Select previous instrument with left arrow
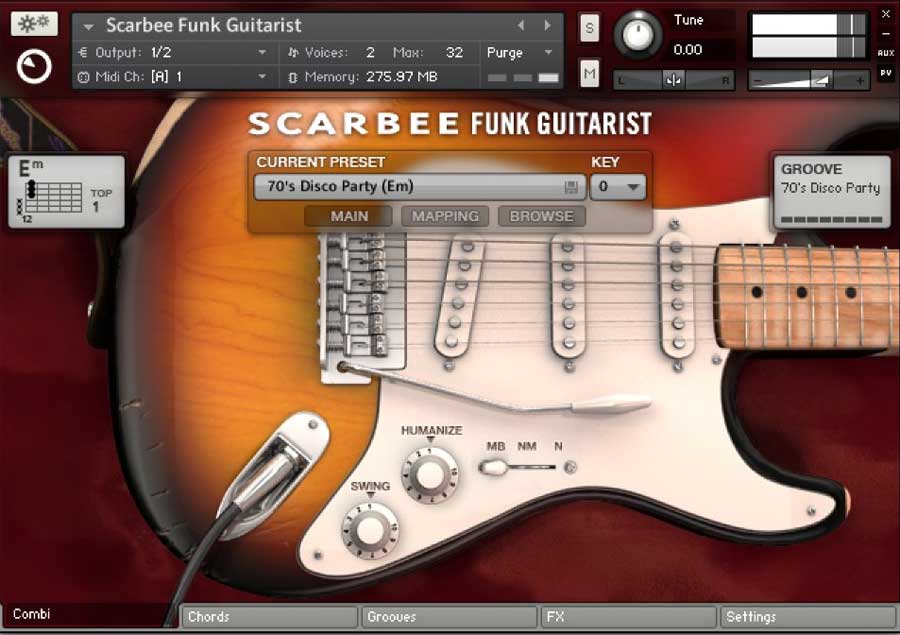This screenshot has height=635, width=900. 521,25
